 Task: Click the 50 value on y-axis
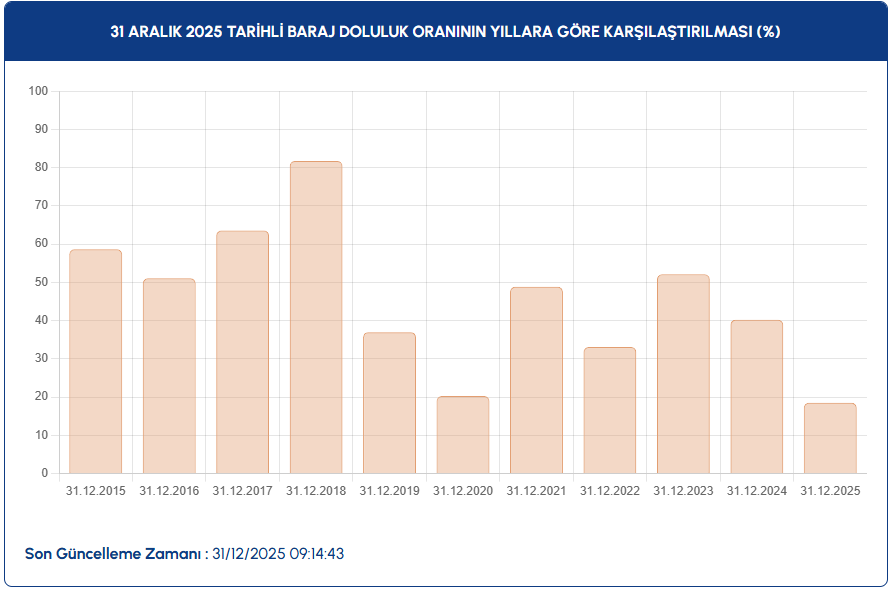tap(42, 282)
